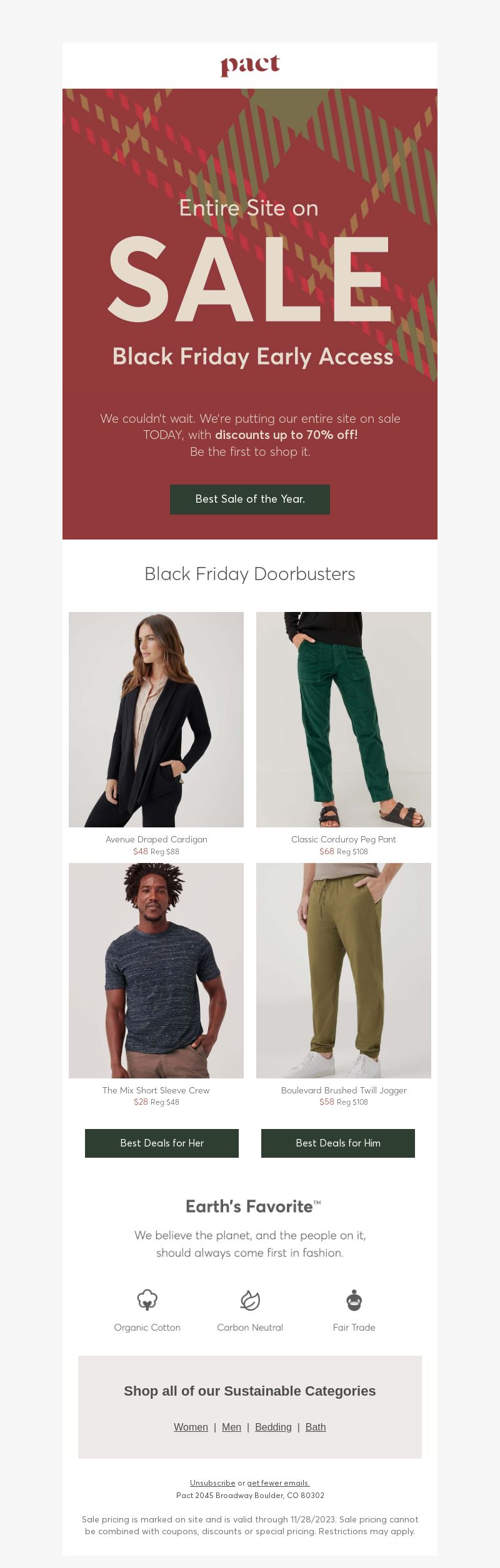Click the Earth's Favorite heading
The width and height of the screenshot is (500, 1568).
pyautogui.click(x=253, y=1206)
